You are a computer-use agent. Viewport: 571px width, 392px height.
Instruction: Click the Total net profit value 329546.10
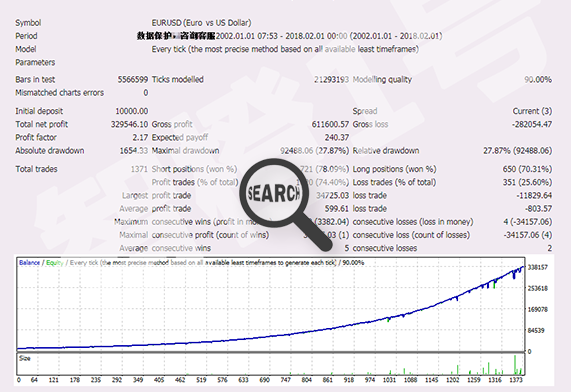[x=129, y=124]
